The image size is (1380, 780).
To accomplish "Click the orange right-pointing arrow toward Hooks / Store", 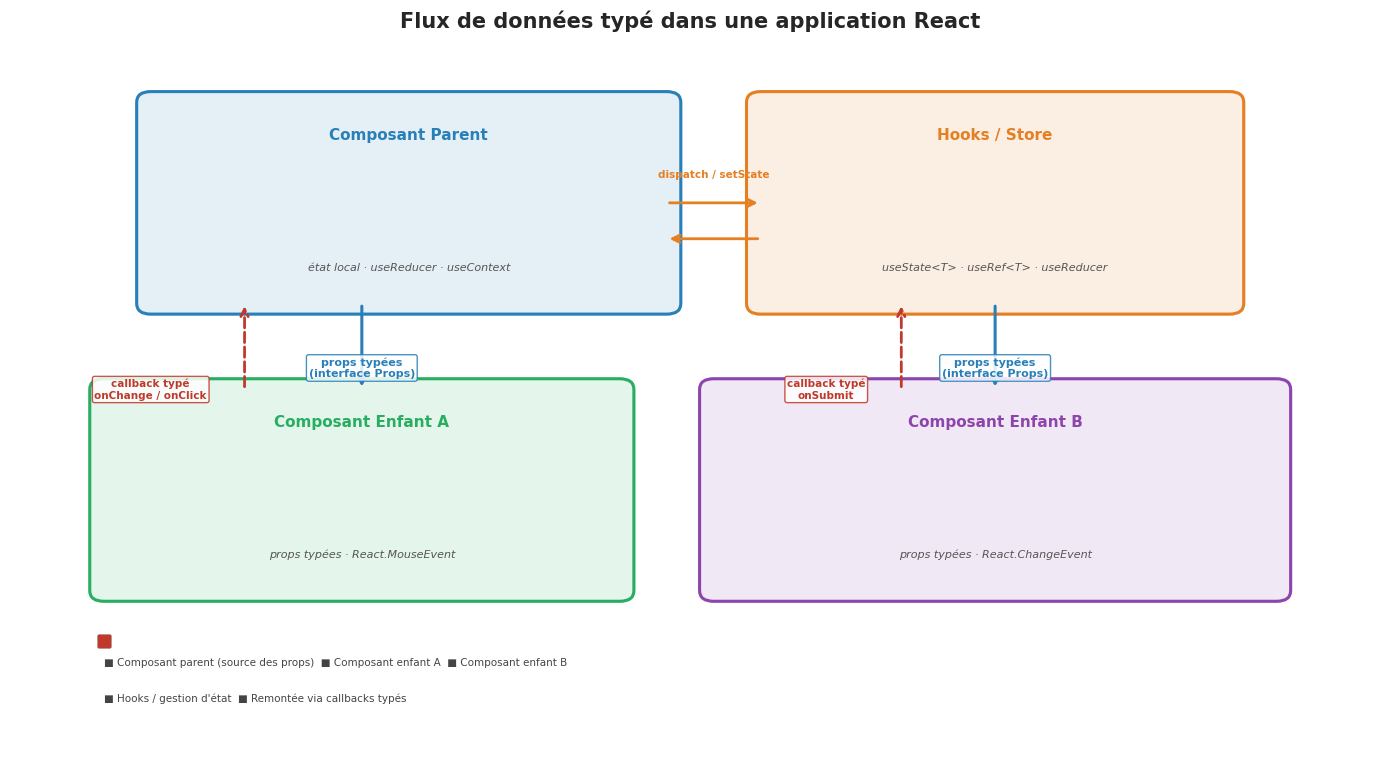I will (713, 203).
